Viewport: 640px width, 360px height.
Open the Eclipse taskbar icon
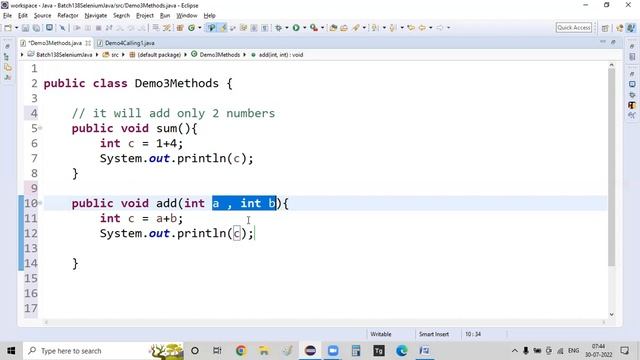310,351
